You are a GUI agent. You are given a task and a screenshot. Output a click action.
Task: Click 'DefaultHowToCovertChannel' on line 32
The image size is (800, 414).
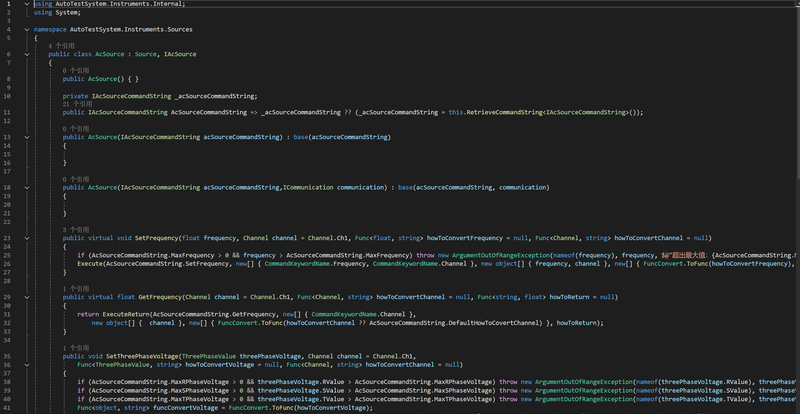[x=493, y=323]
